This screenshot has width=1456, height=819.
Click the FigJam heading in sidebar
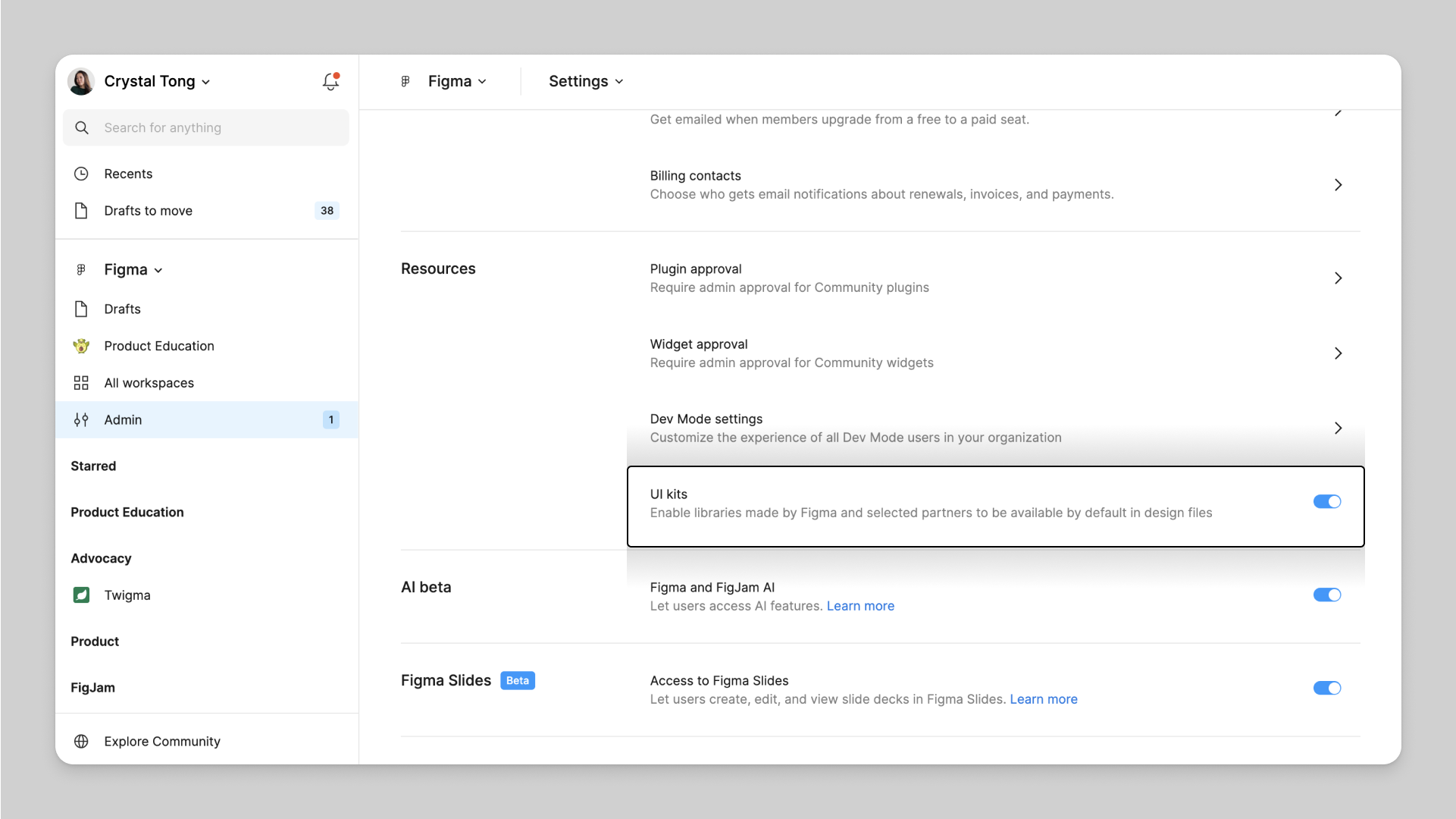[x=92, y=688]
